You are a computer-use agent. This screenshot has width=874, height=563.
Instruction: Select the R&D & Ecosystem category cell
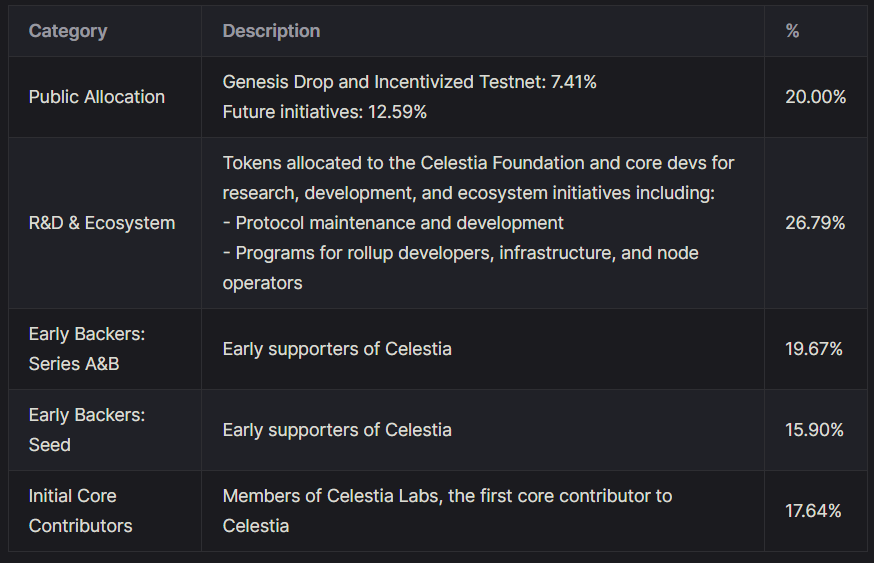101,223
